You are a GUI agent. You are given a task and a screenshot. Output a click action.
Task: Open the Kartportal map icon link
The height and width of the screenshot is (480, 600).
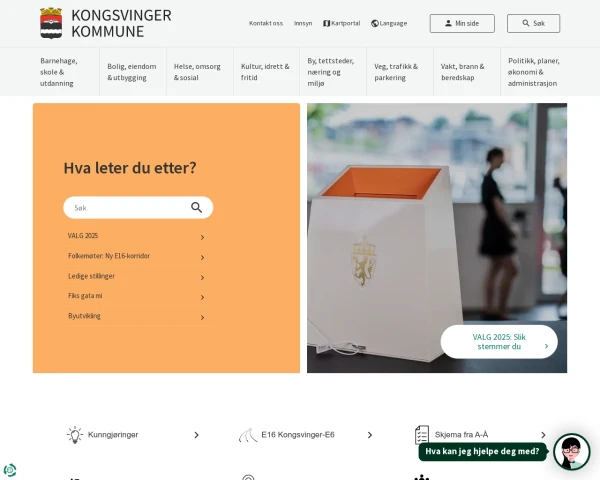point(326,23)
